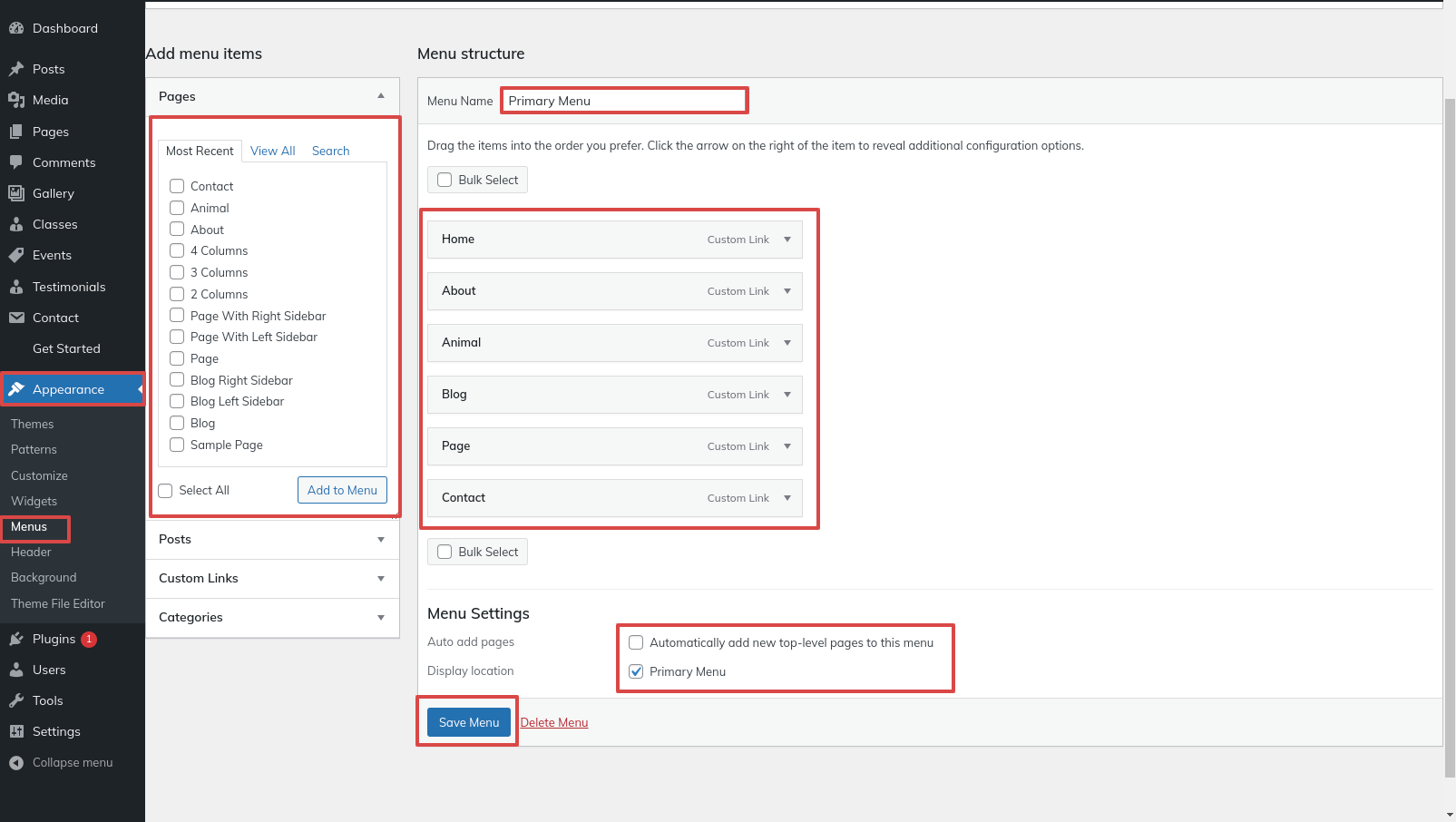Check the 4 Columns page checkbox
This screenshot has height=822, width=1456.
[x=177, y=250]
